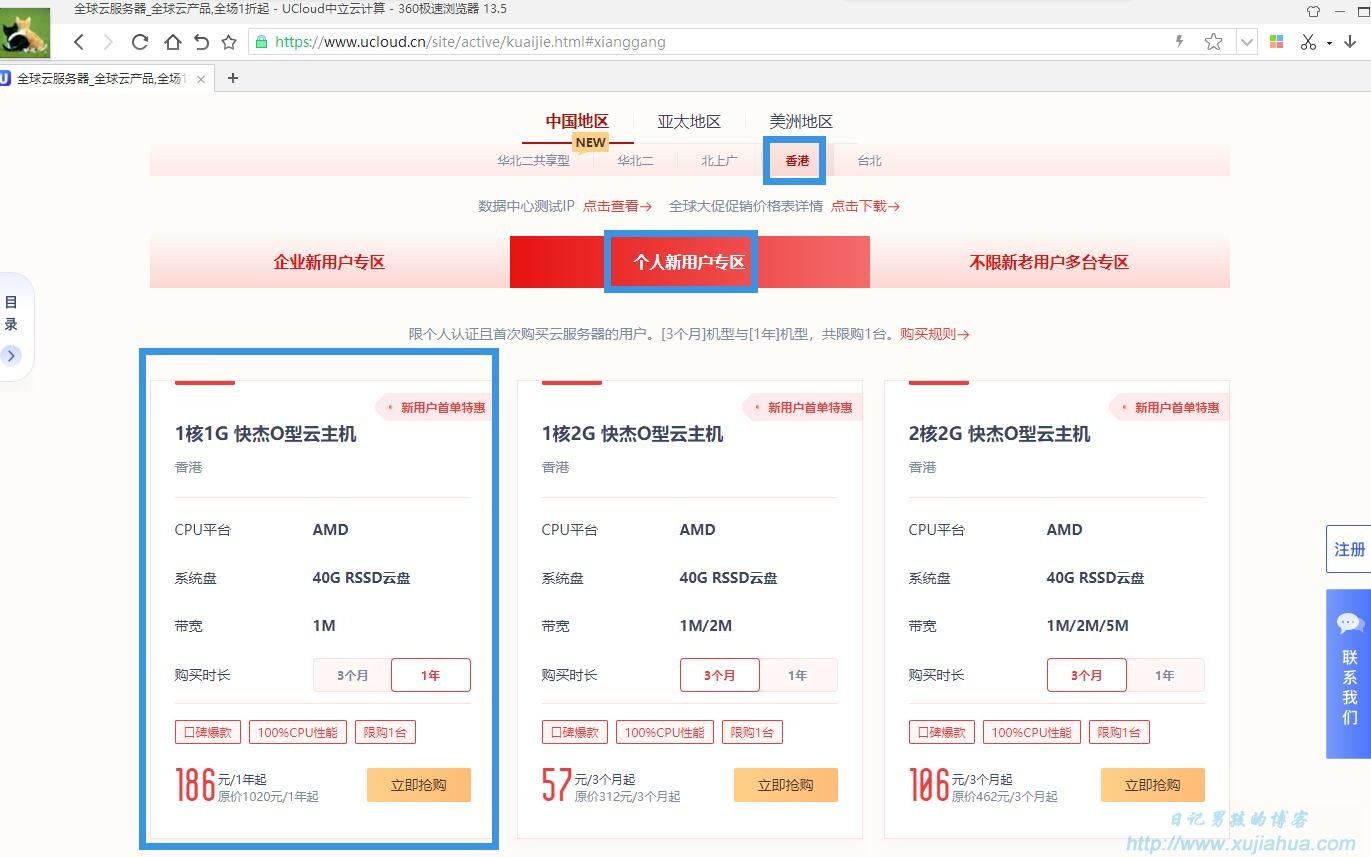Open the colorful extensions grid icon
Viewport: 1371px width, 857px height.
tap(1276, 42)
